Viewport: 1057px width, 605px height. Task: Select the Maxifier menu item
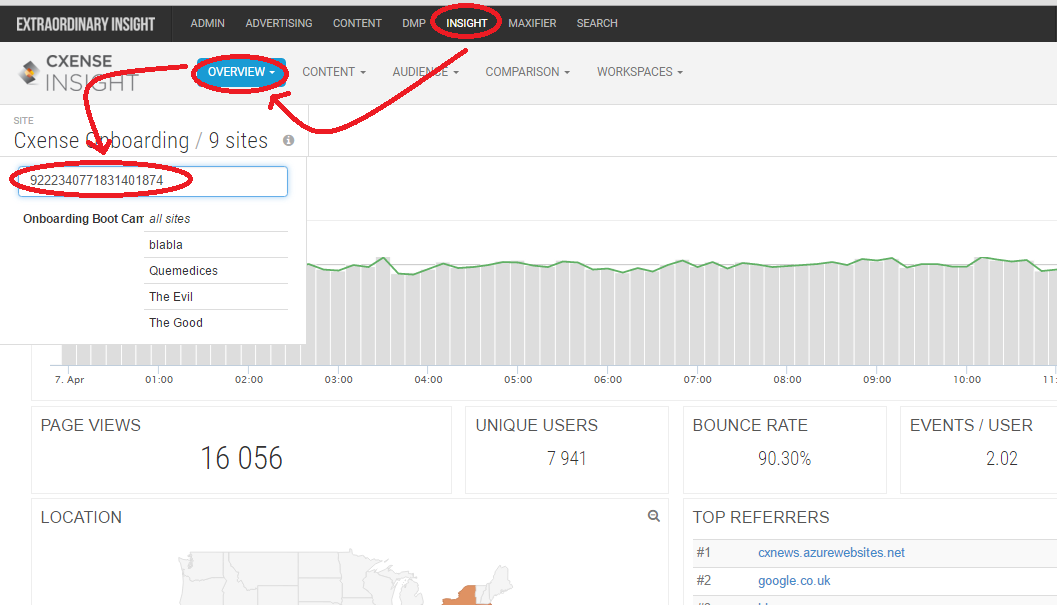532,23
